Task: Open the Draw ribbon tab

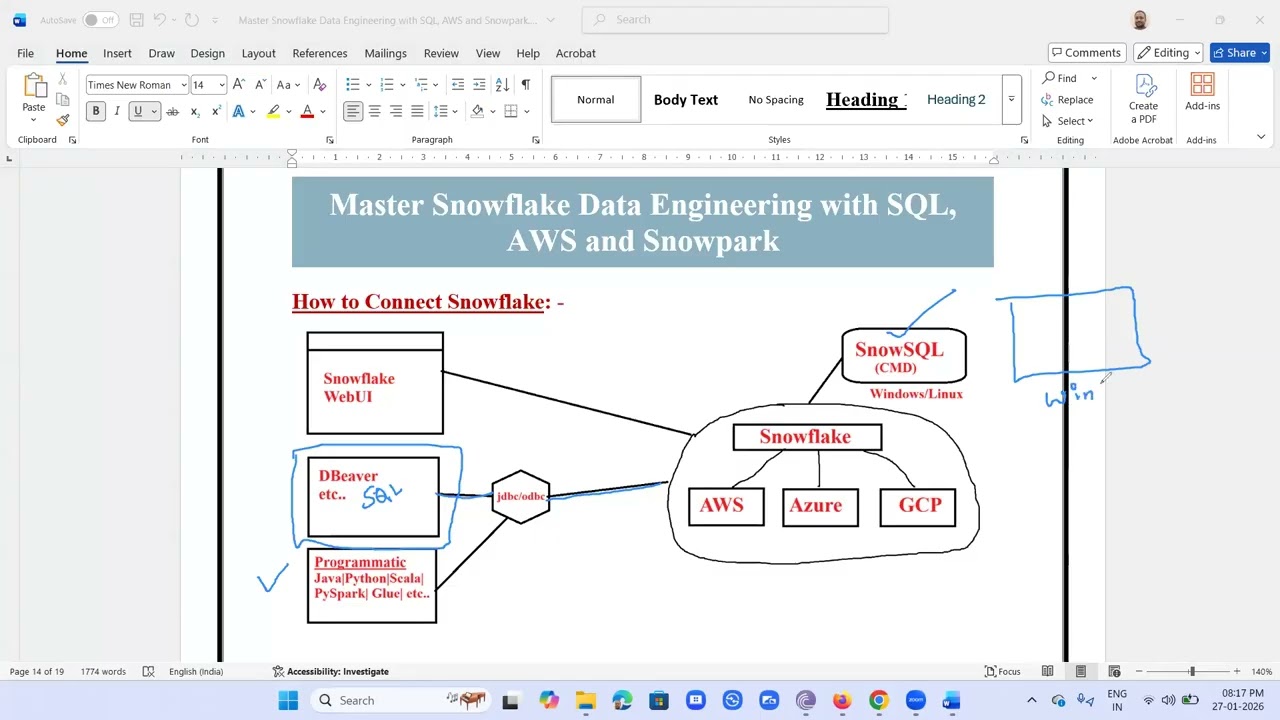Action: (x=161, y=53)
